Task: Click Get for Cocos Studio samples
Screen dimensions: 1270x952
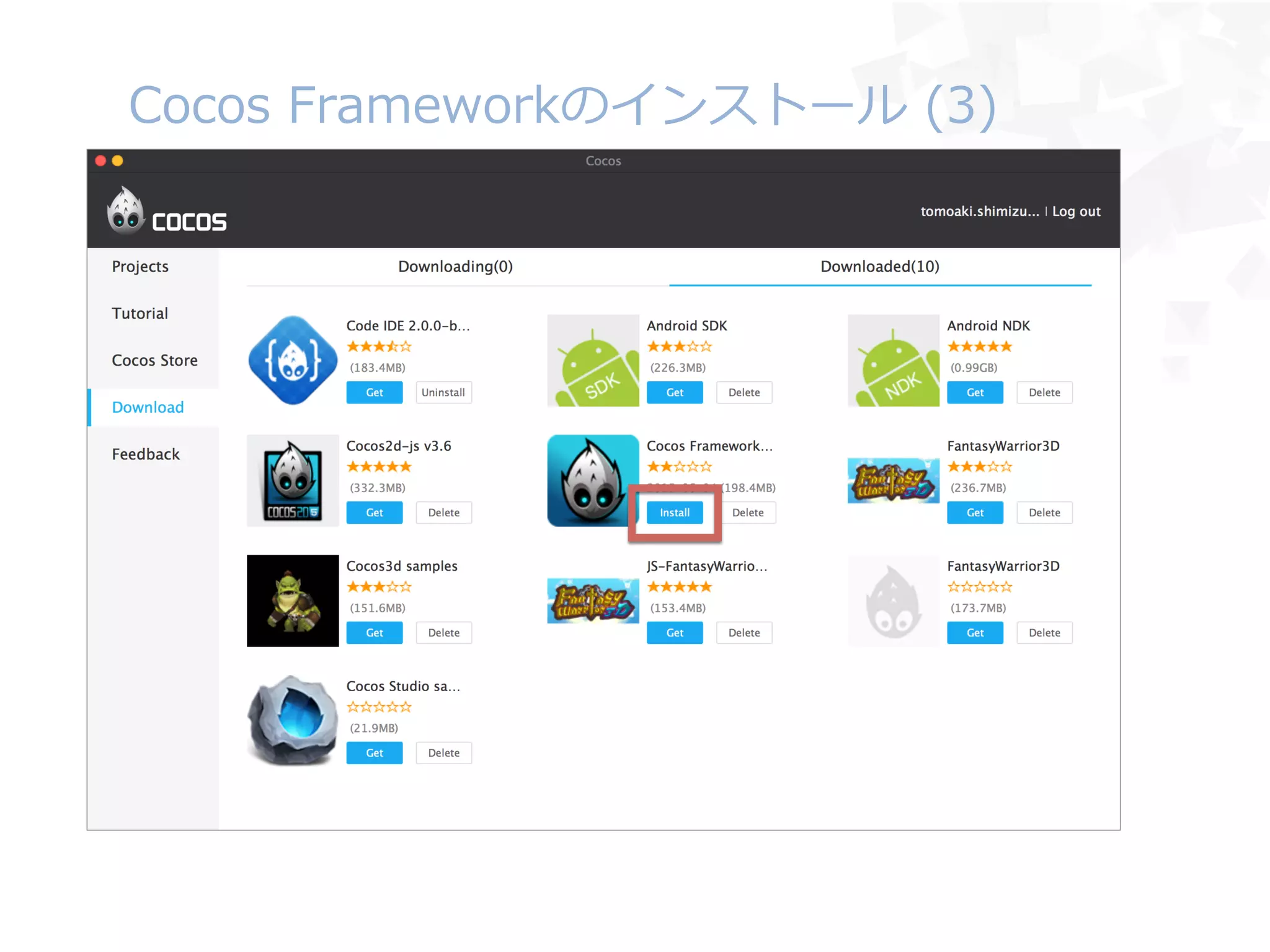Action: click(375, 753)
